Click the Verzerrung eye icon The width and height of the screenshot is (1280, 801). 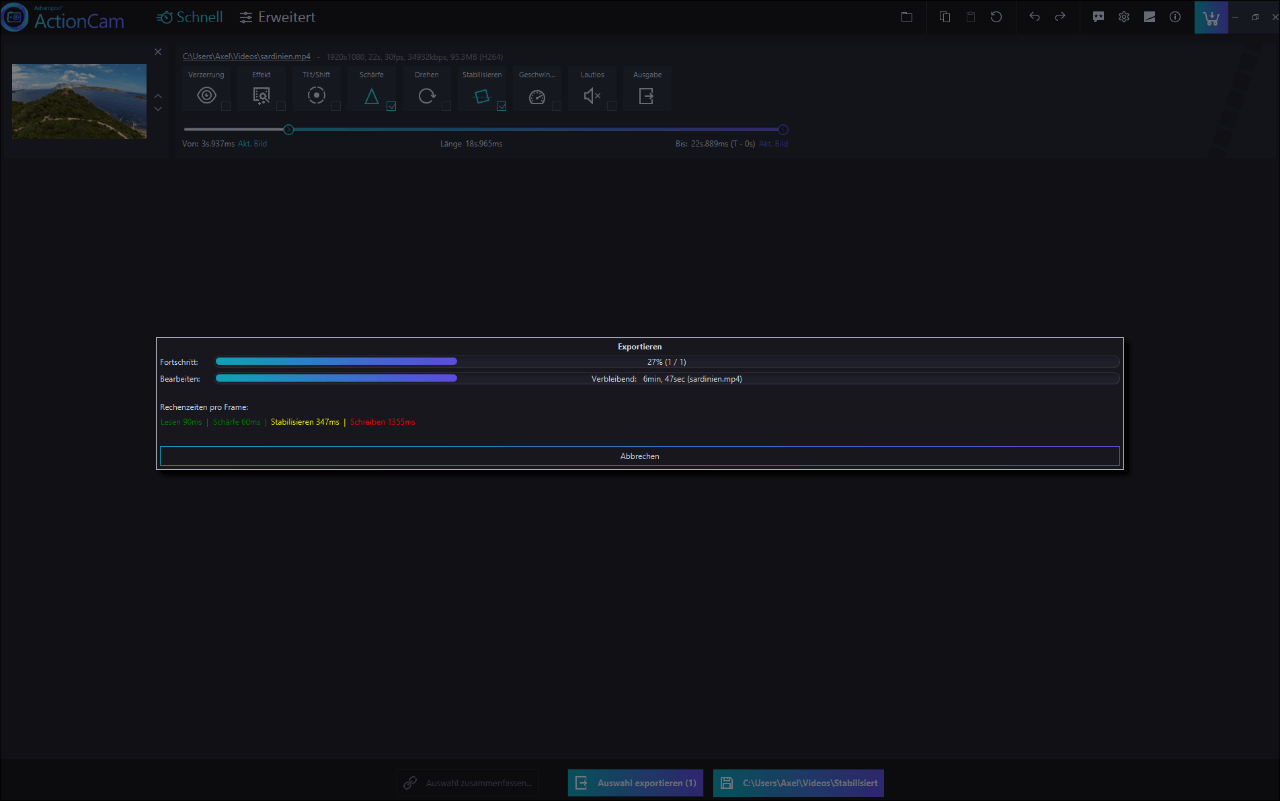point(206,96)
